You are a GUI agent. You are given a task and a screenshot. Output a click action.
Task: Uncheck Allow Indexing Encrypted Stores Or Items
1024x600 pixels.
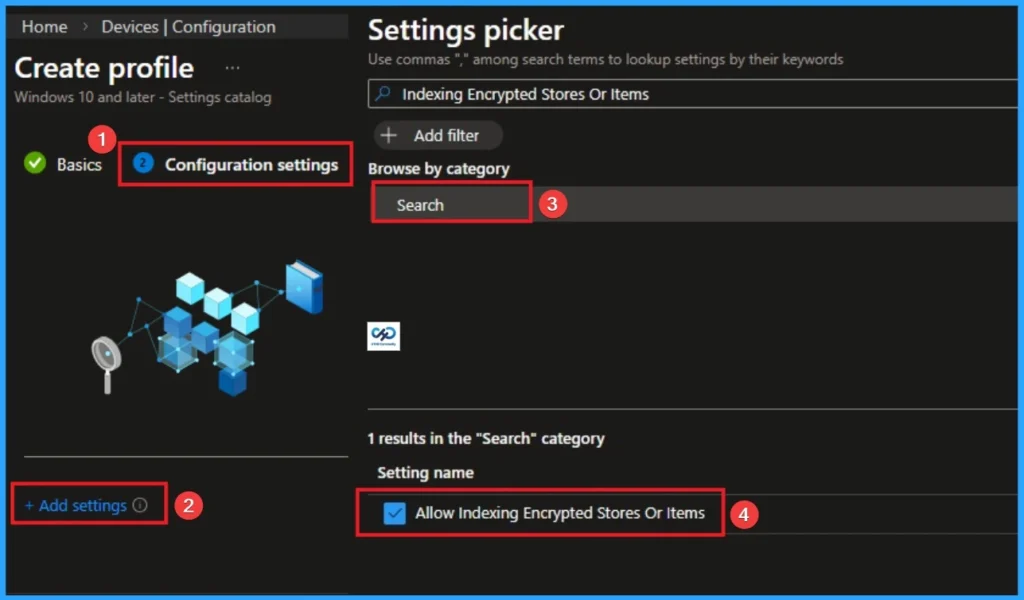click(x=394, y=512)
